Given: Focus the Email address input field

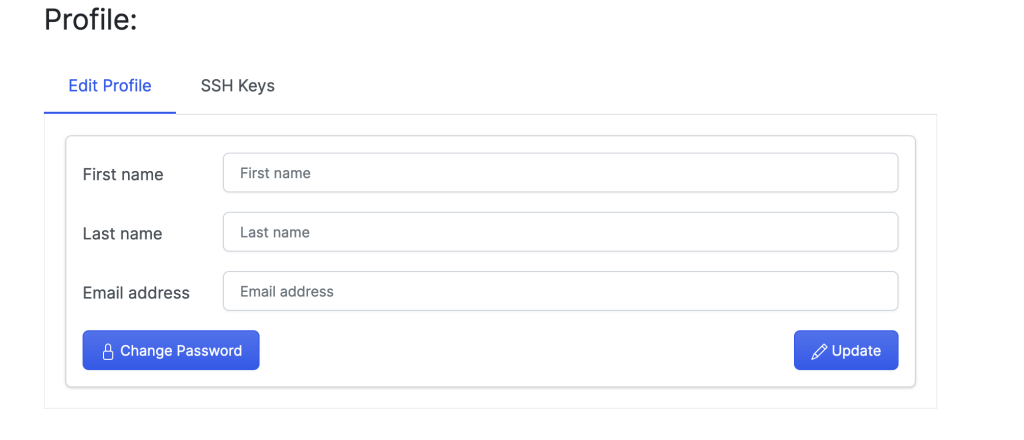Looking at the screenshot, I should click(x=560, y=291).
